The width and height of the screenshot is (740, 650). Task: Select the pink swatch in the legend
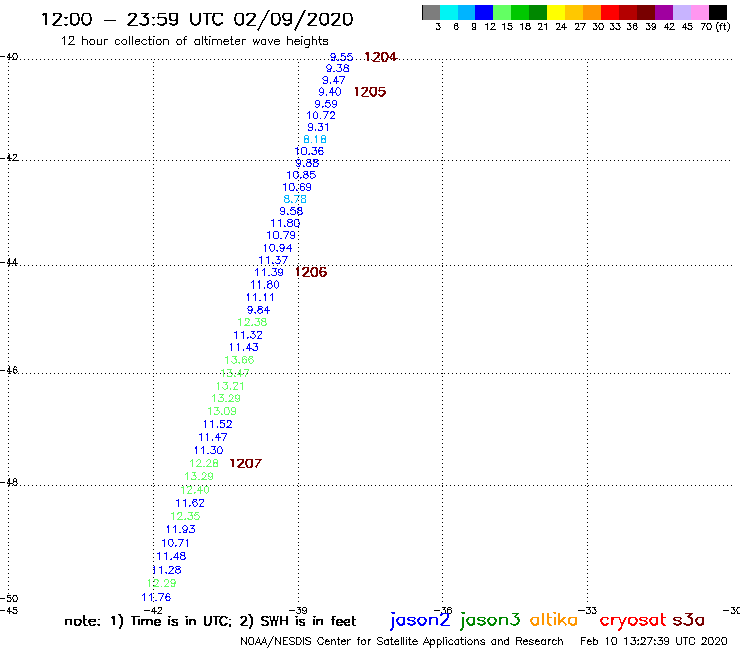point(700,12)
